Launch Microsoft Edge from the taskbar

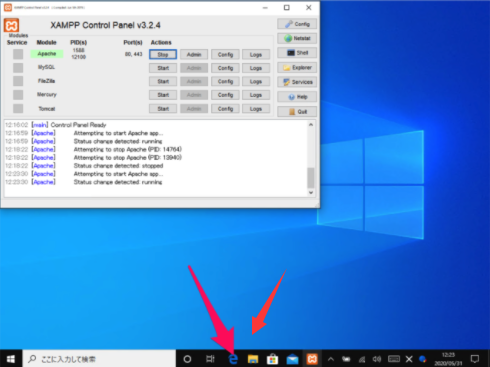(x=233, y=359)
